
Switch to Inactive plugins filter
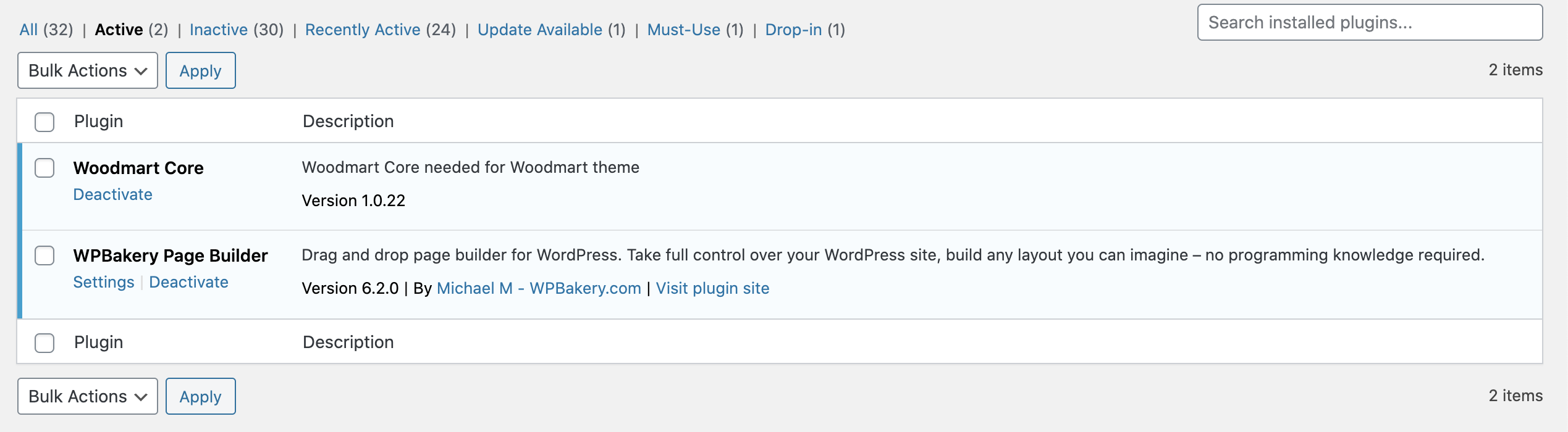point(218,30)
